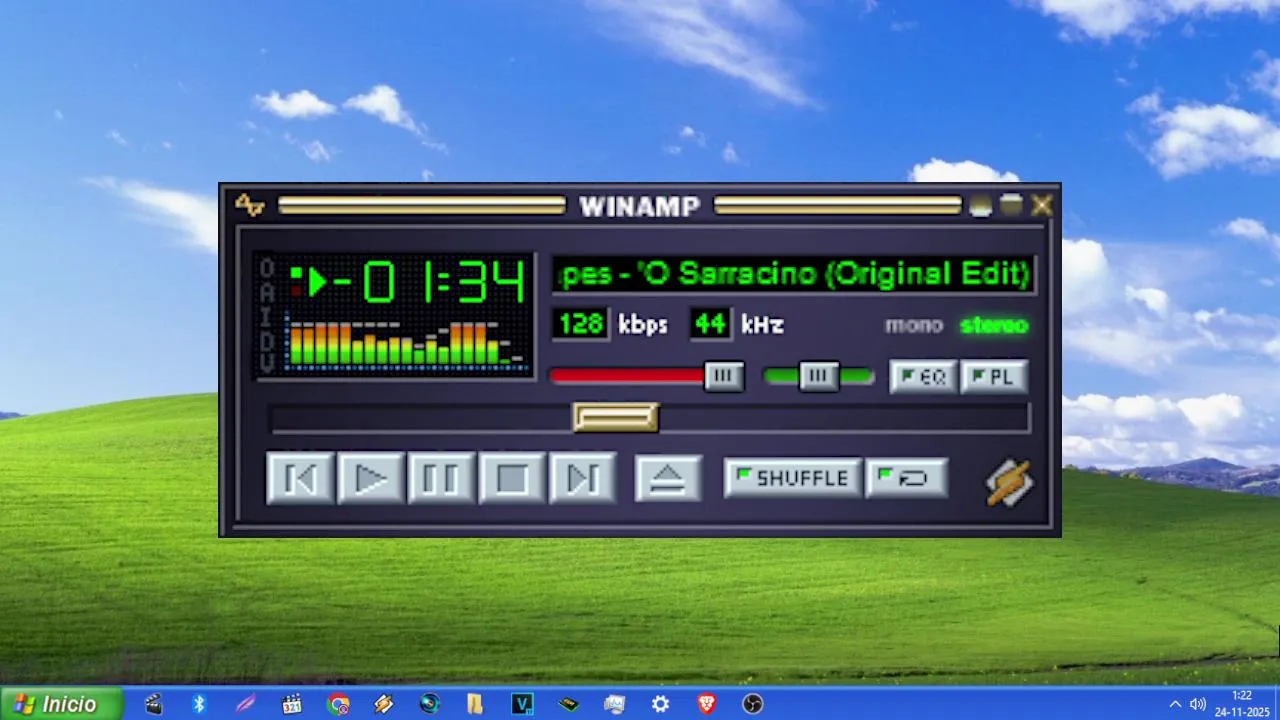Expand the system tray hidden icons chevron
Image resolution: width=1280 pixels, height=720 pixels.
1175,704
